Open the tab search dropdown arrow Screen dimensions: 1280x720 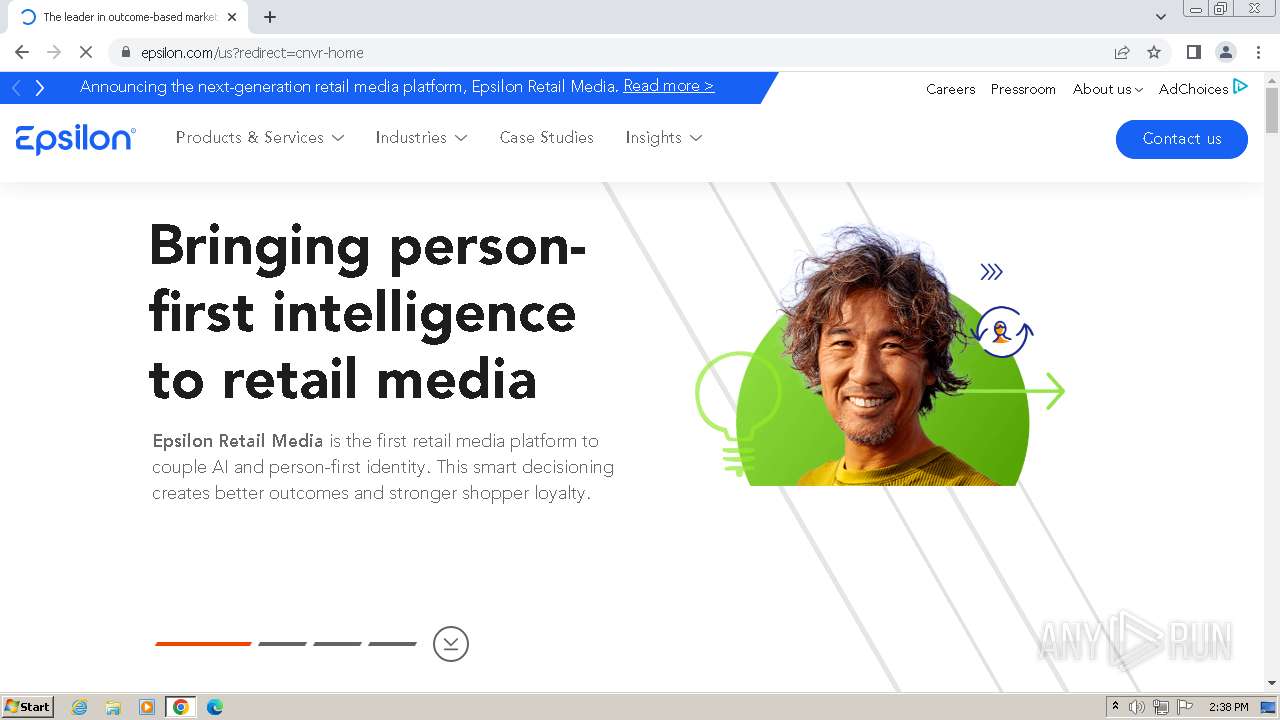coord(1161,17)
